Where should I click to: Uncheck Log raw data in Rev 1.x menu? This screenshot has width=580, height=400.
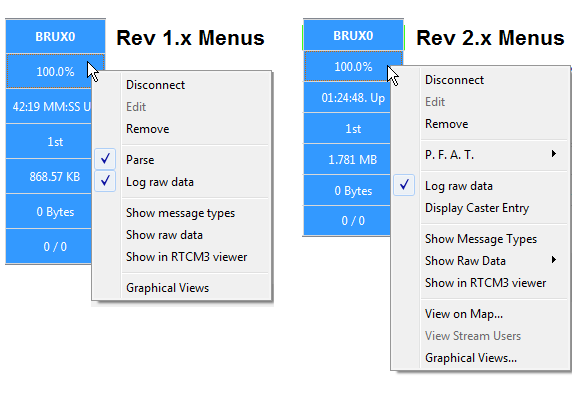(105, 181)
